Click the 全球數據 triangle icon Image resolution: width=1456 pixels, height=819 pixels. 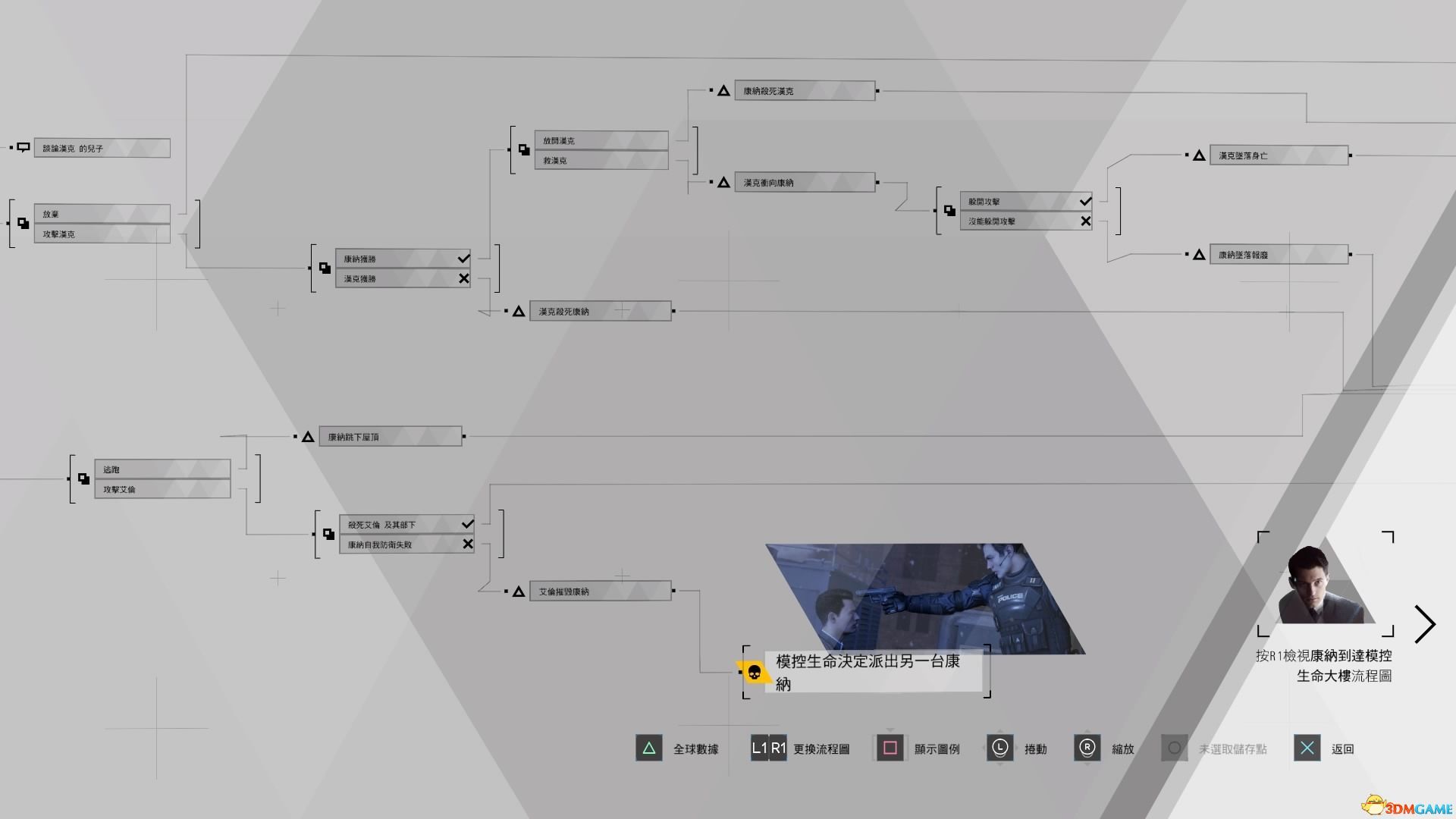coord(649,747)
